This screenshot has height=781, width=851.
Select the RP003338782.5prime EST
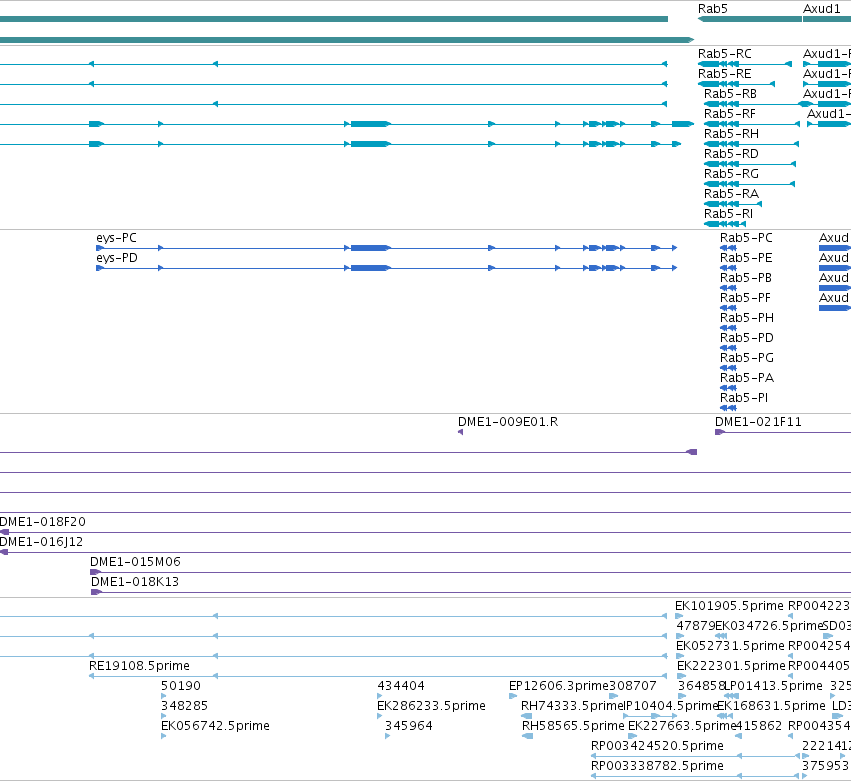pos(657,767)
